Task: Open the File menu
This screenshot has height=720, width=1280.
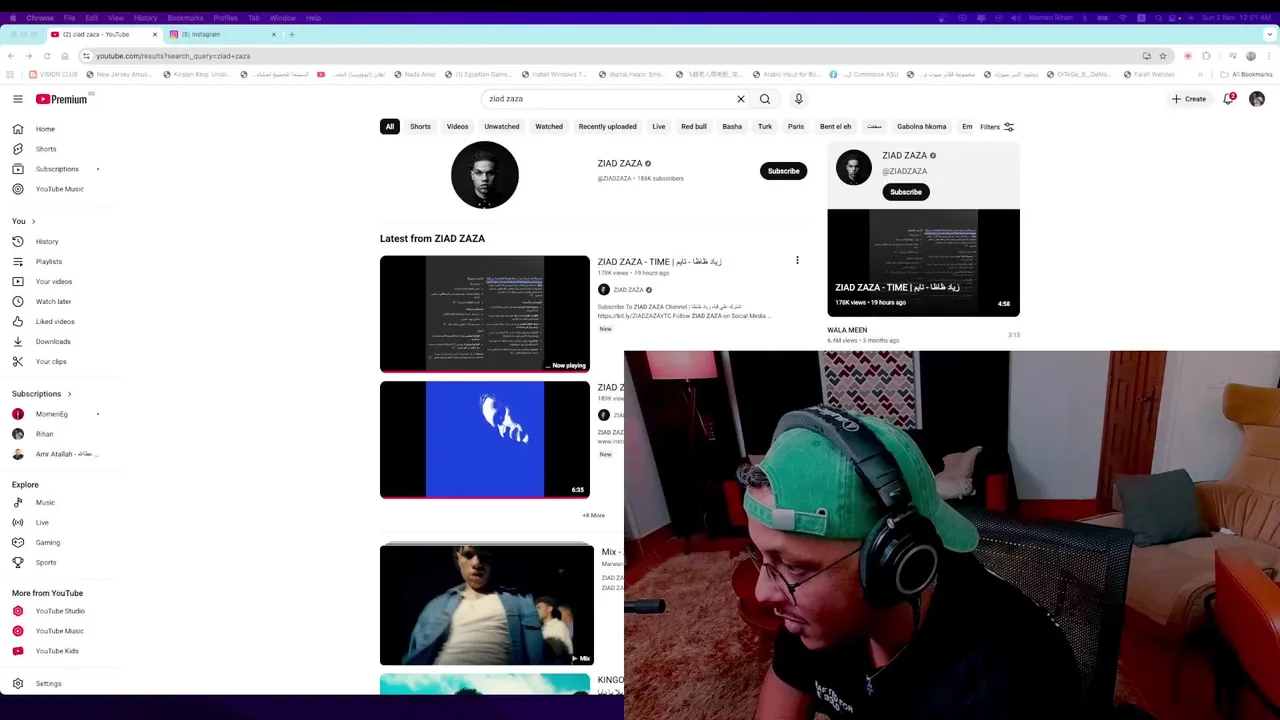Action: [x=69, y=18]
